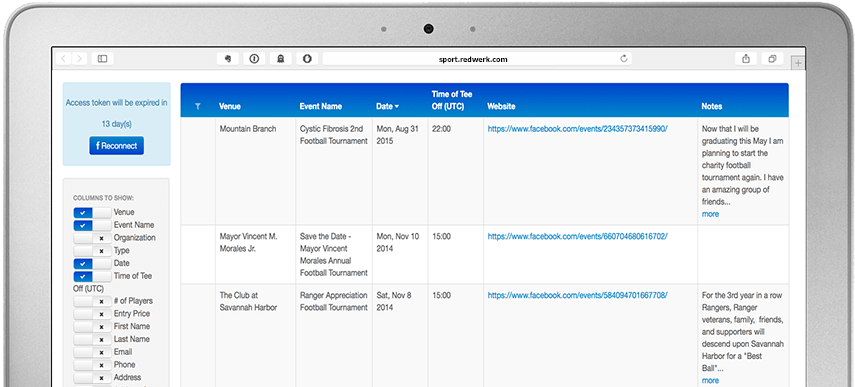Click the circular extension icon next to address bar
This screenshot has height=387, width=855.
pos(307,59)
